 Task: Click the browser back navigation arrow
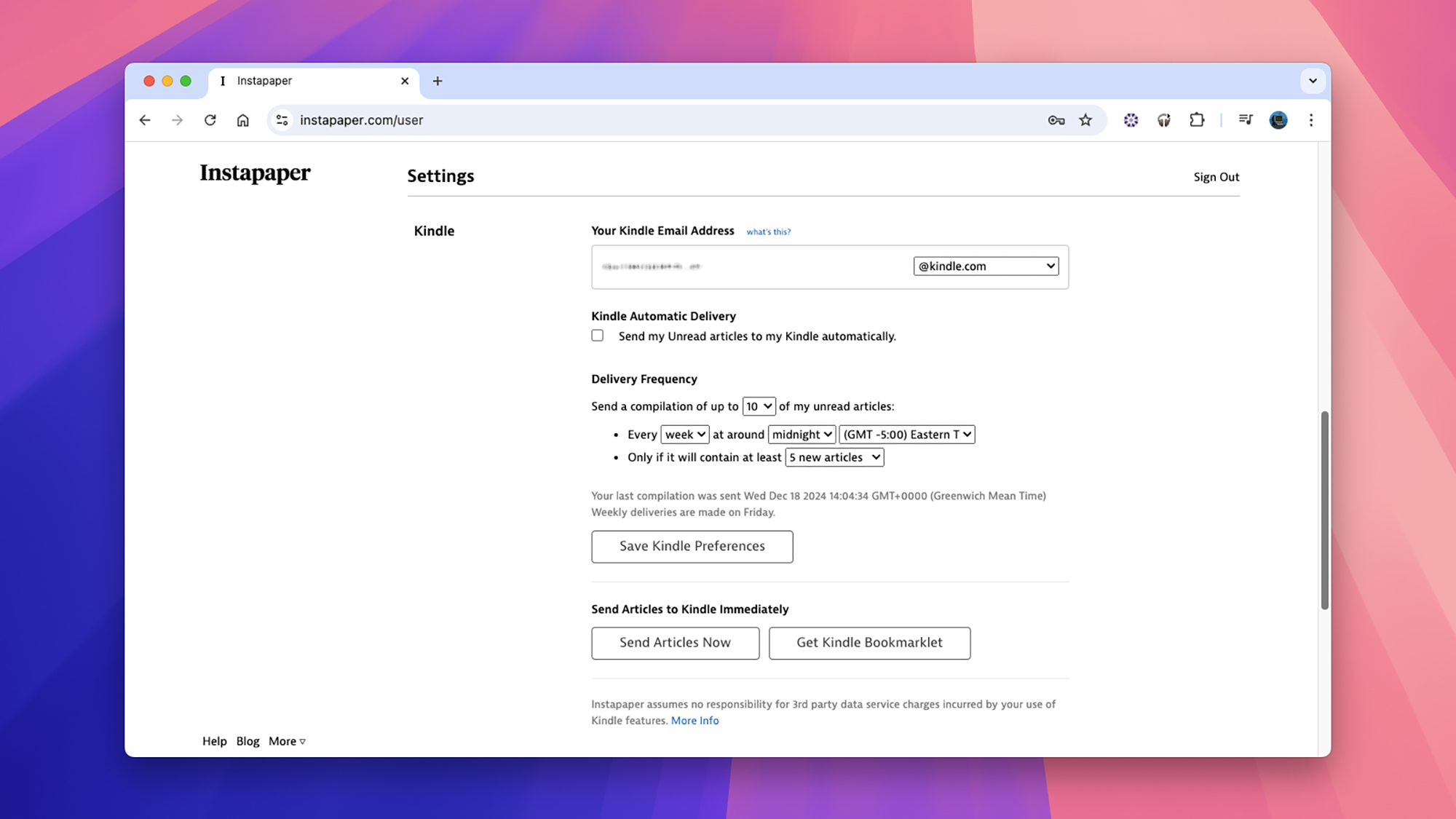click(146, 120)
